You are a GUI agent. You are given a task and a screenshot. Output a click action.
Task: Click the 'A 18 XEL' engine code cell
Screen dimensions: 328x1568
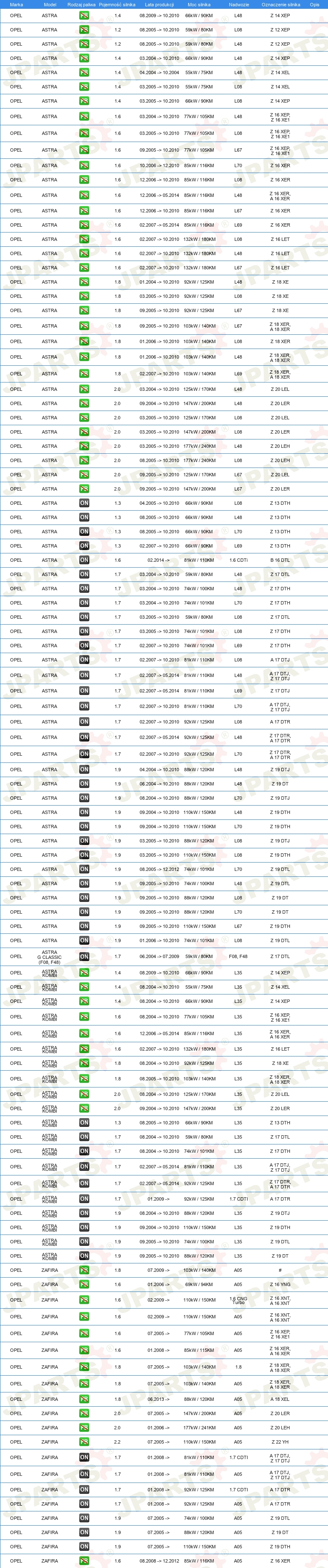[x=281, y=1400]
